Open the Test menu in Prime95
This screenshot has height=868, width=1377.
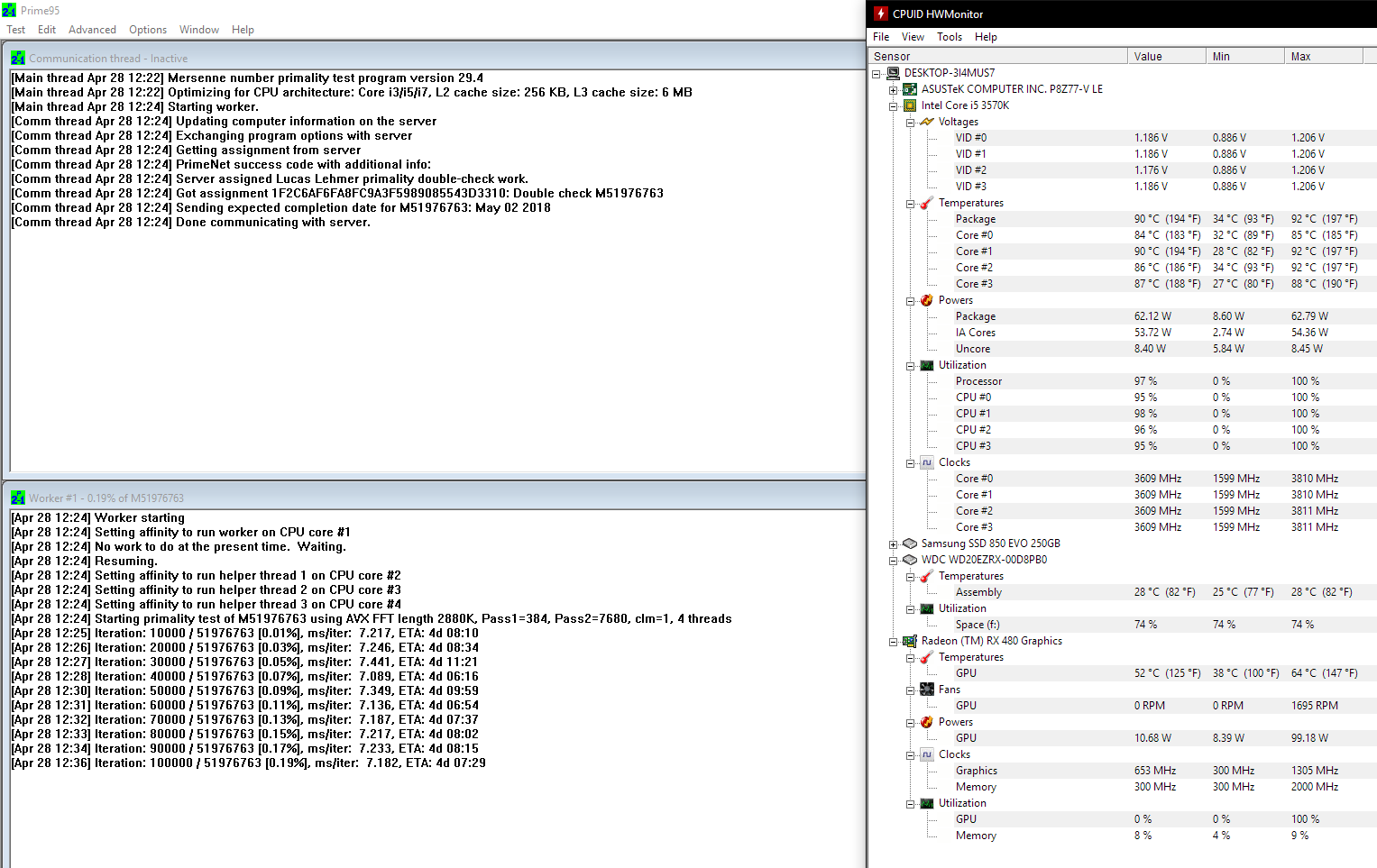click(x=16, y=30)
